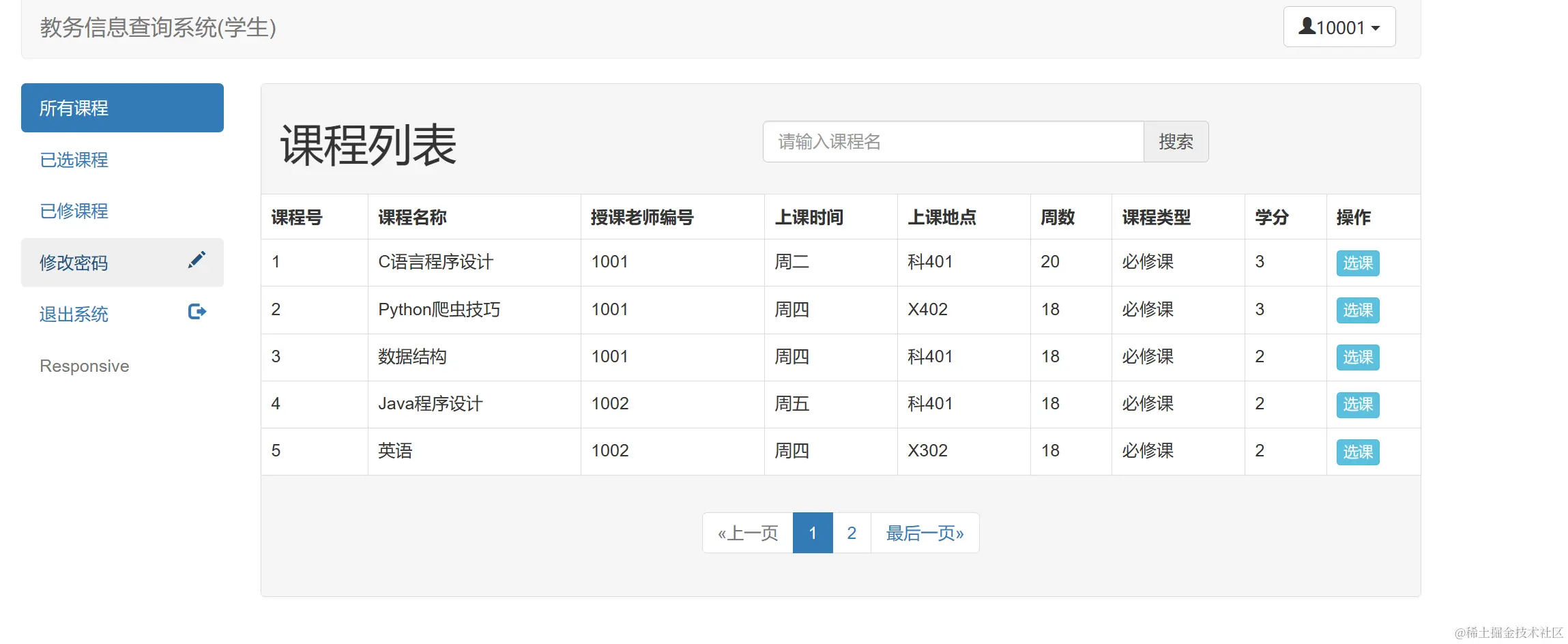Click «上一页 pagination link

(x=747, y=533)
